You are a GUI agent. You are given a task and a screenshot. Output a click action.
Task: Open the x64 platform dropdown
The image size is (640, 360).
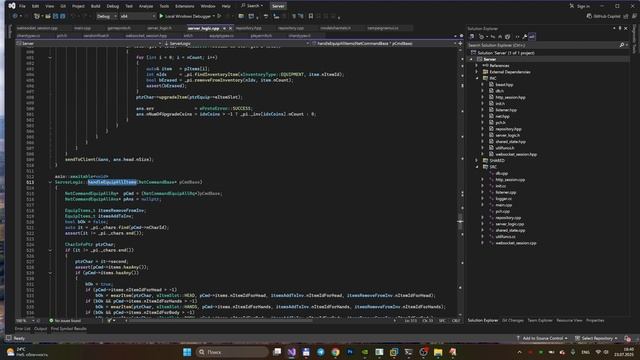click(x=138, y=16)
